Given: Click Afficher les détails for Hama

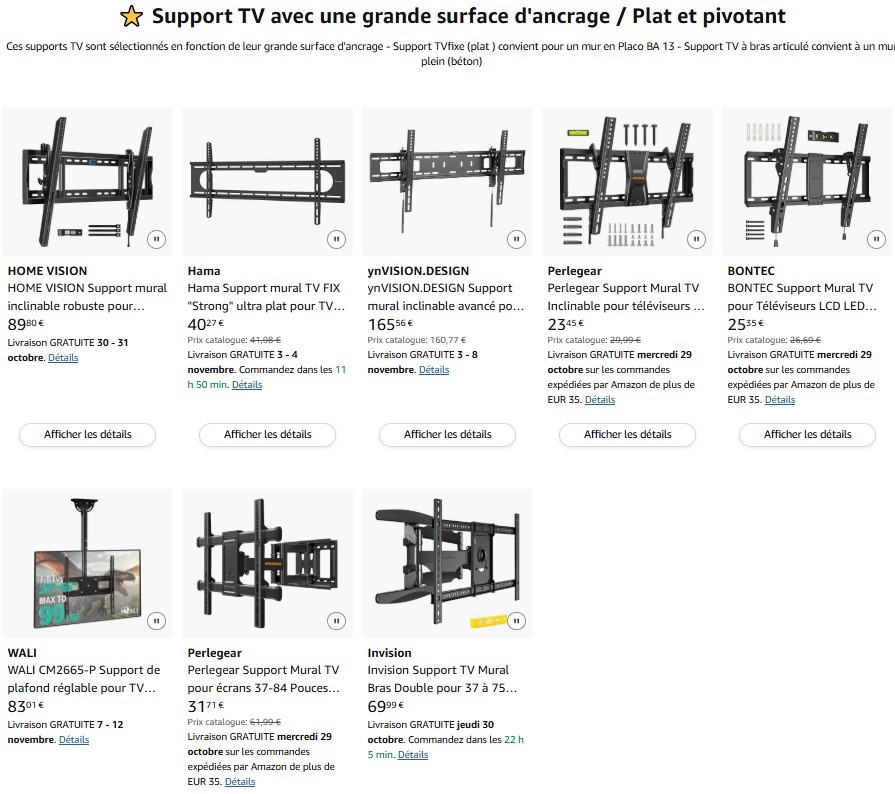Looking at the screenshot, I should click(x=268, y=435).
